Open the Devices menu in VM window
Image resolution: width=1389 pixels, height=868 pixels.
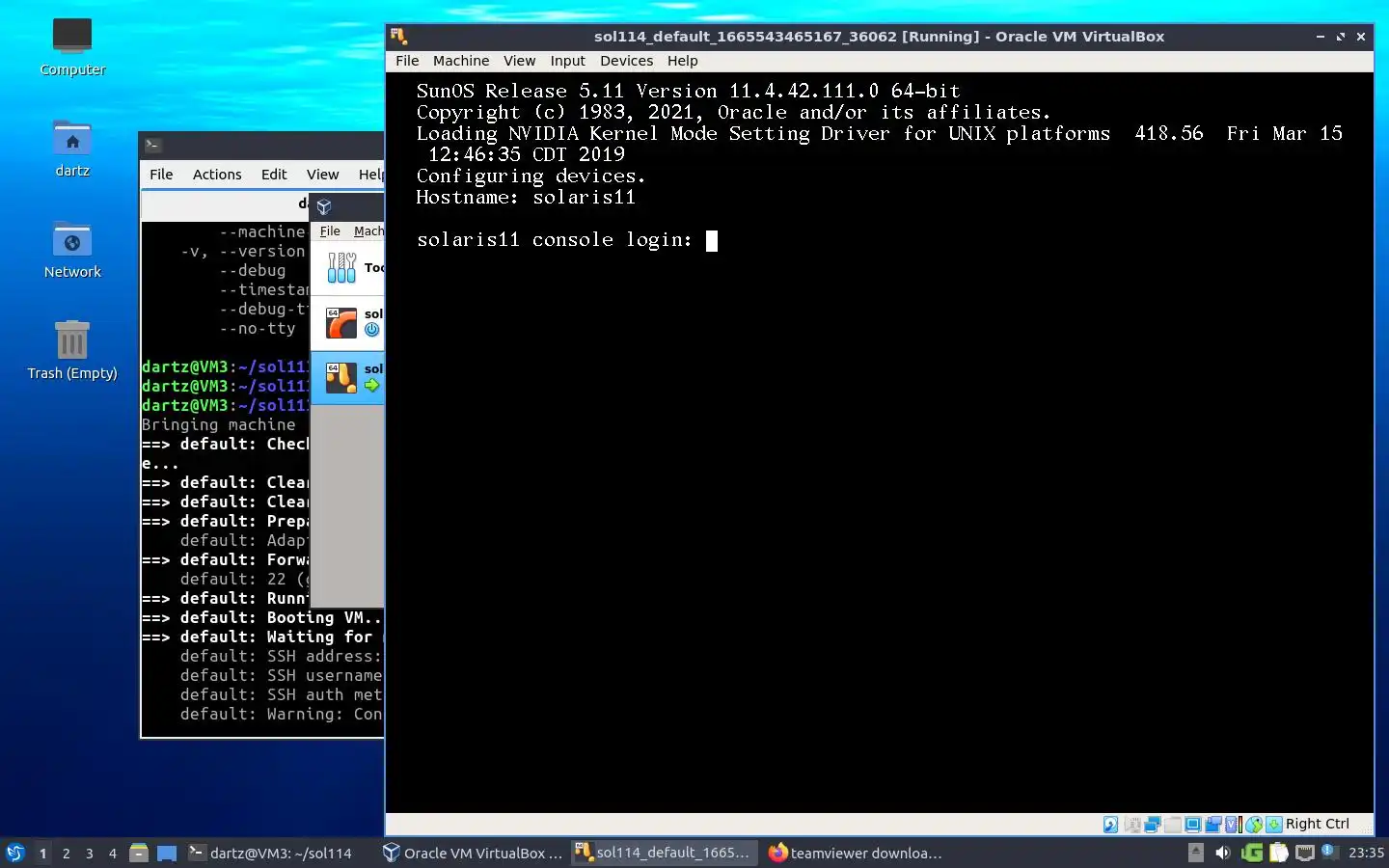point(627,61)
